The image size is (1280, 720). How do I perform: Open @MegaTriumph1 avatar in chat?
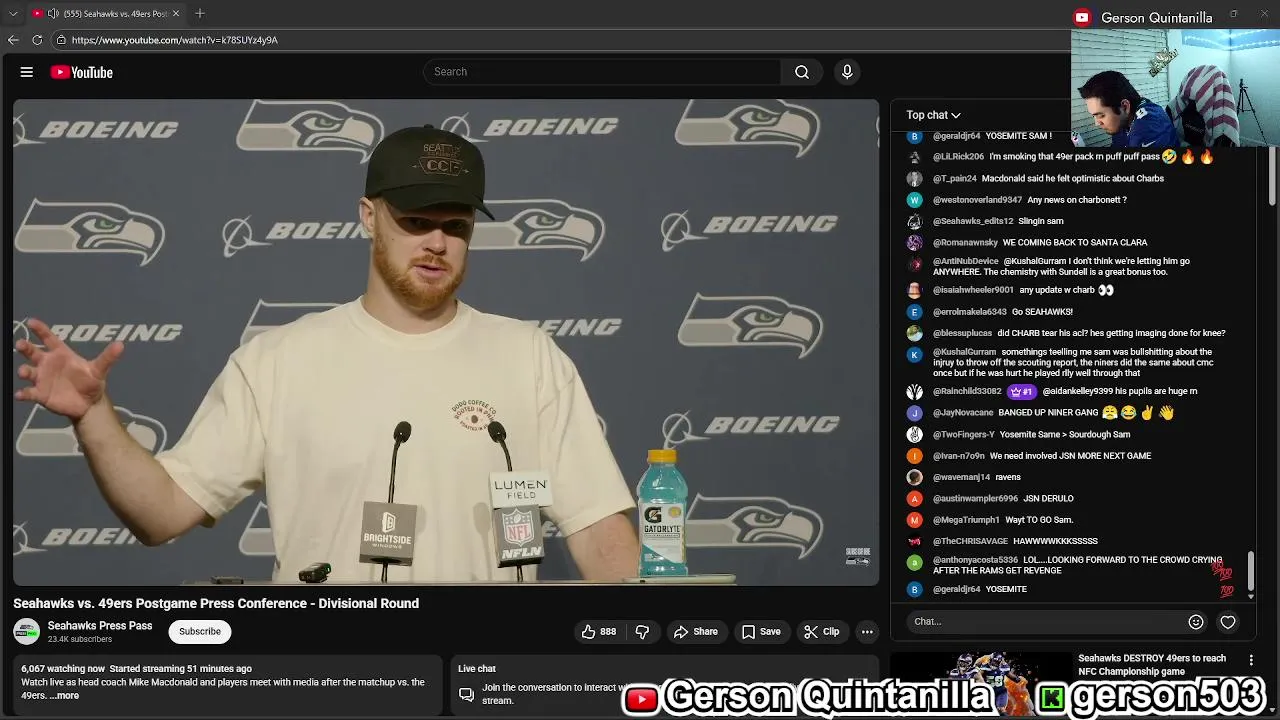coord(914,520)
